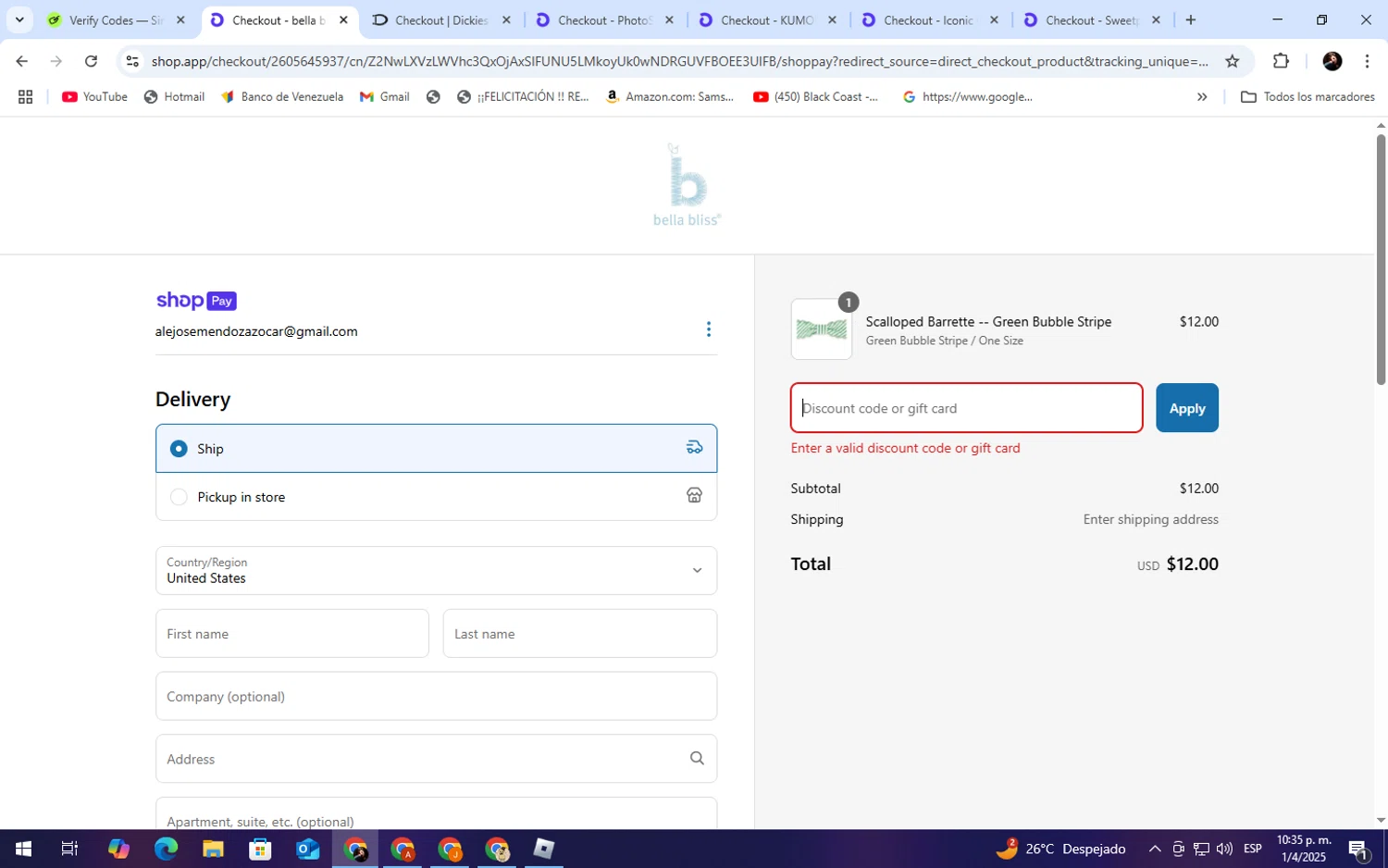
Task: Focus the Address field
Action: [436, 759]
